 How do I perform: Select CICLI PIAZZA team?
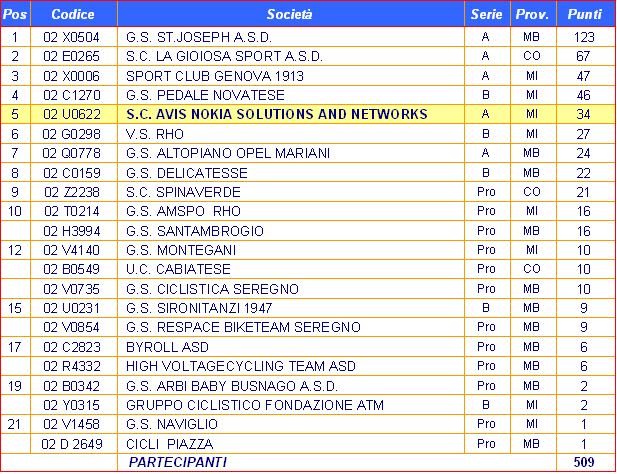(x=170, y=444)
